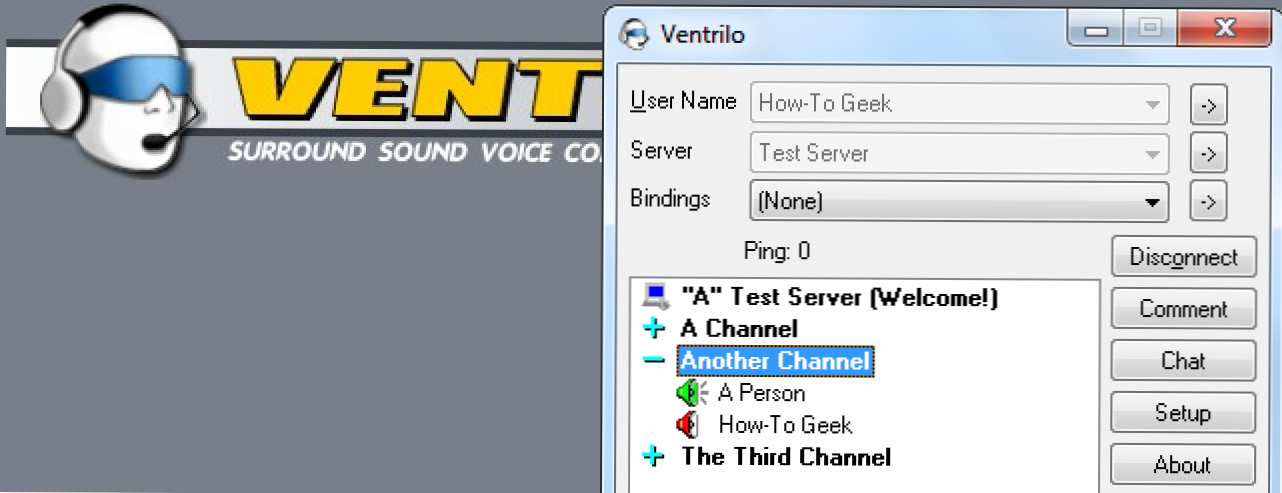Expand The Third Channel plus sign
The height and width of the screenshot is (493, 1282).
(655, 457)
